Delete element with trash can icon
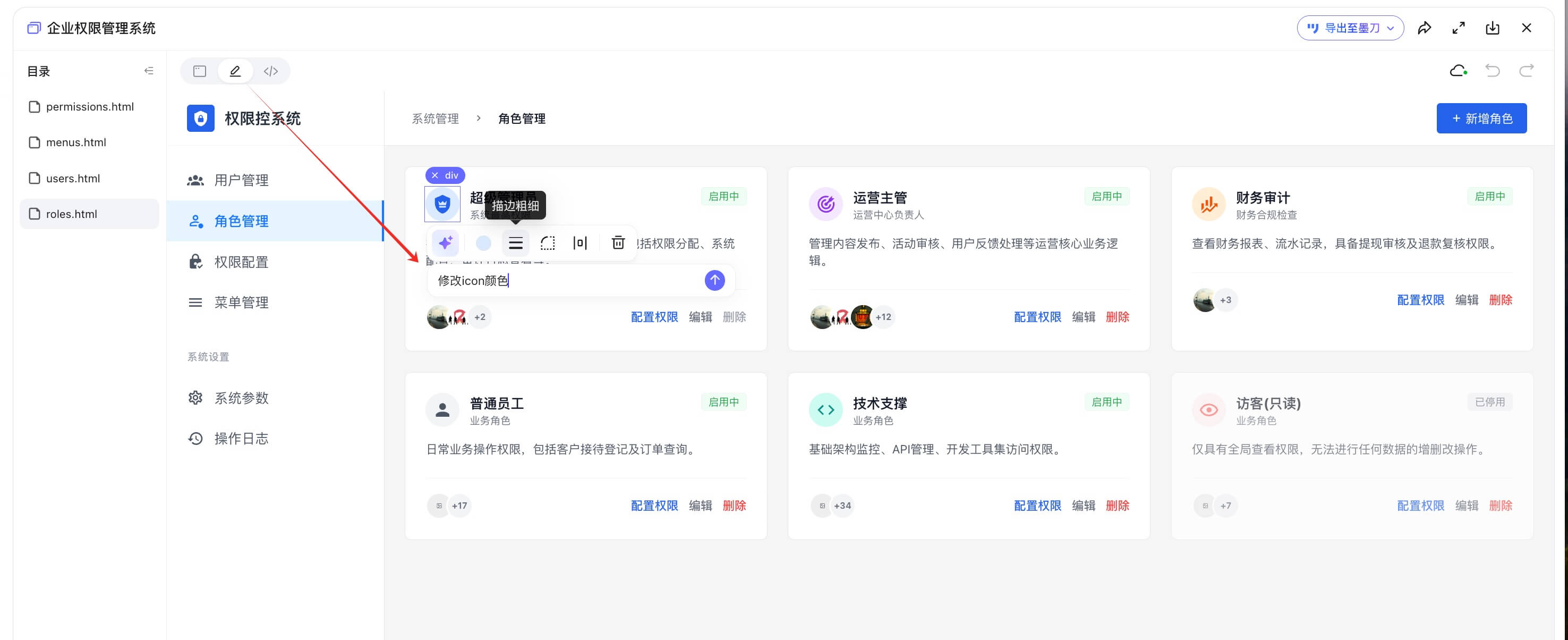Viewport: 1568px width, 640px height. pos(618,243)
